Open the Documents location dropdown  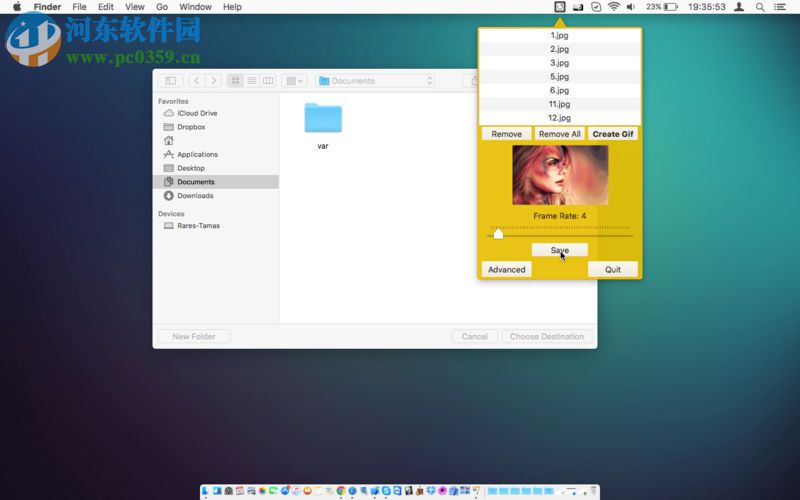pyautogui.click(x=375, y=81)
